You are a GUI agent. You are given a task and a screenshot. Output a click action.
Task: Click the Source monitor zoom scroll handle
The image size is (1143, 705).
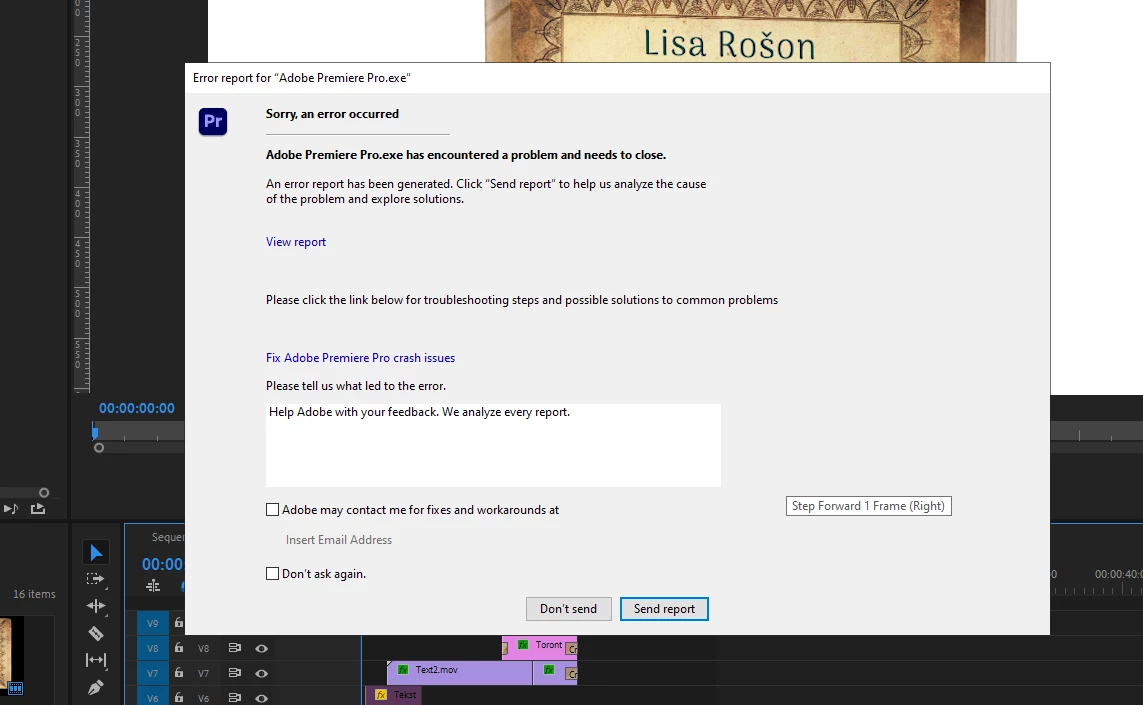tap(99, 448)
